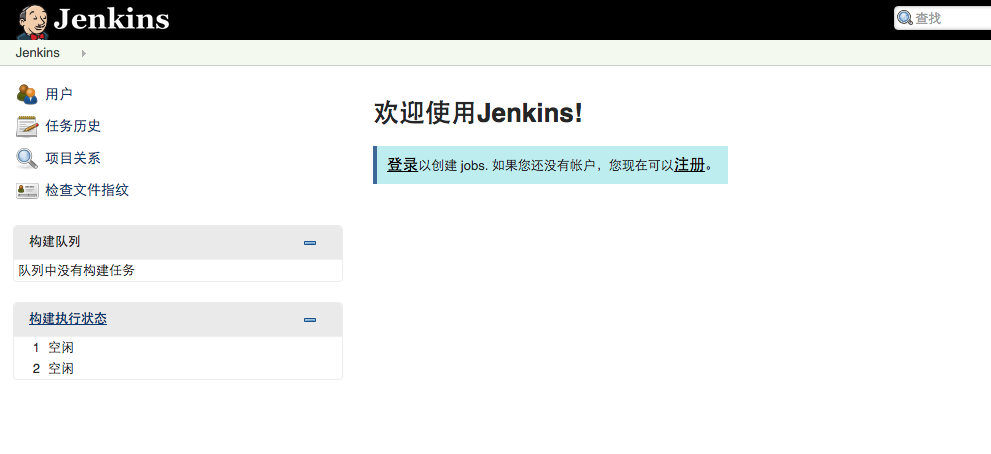Open the Jenkins breadcrumb link
This screenshot has height=454, width=991.
[x=37, y=53]
